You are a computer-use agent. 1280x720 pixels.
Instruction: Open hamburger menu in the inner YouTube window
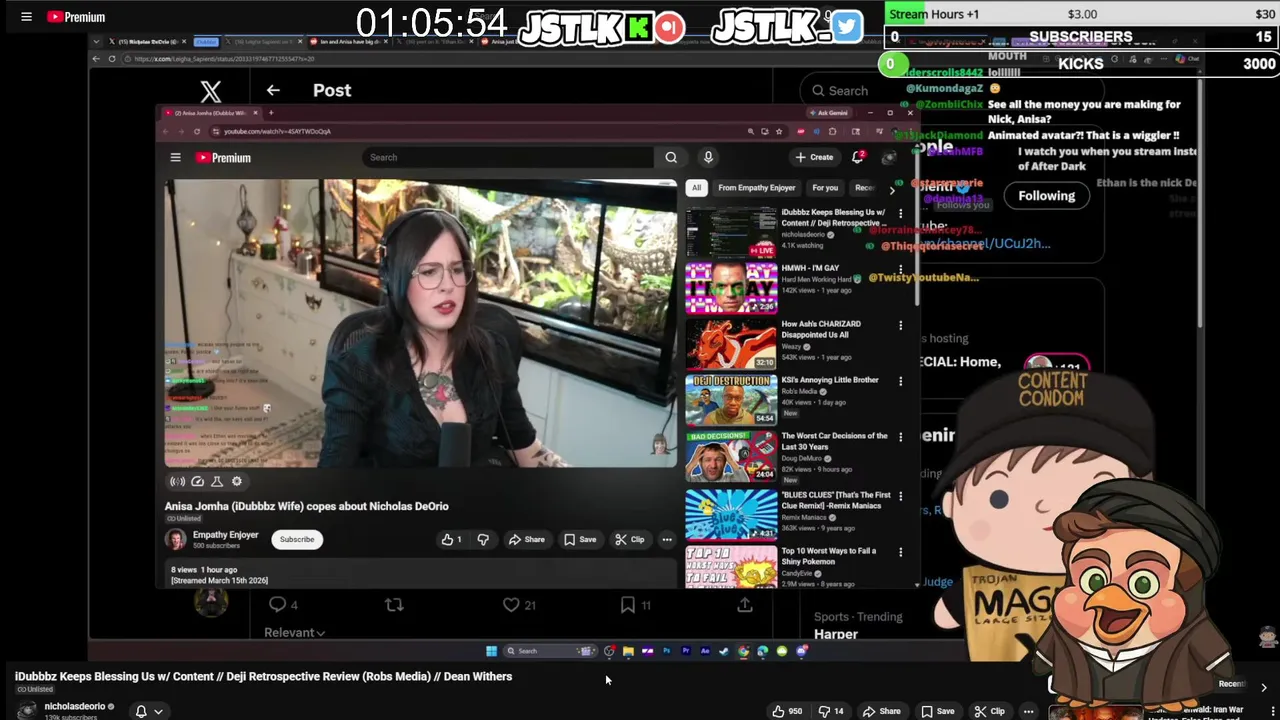[175, 157]
